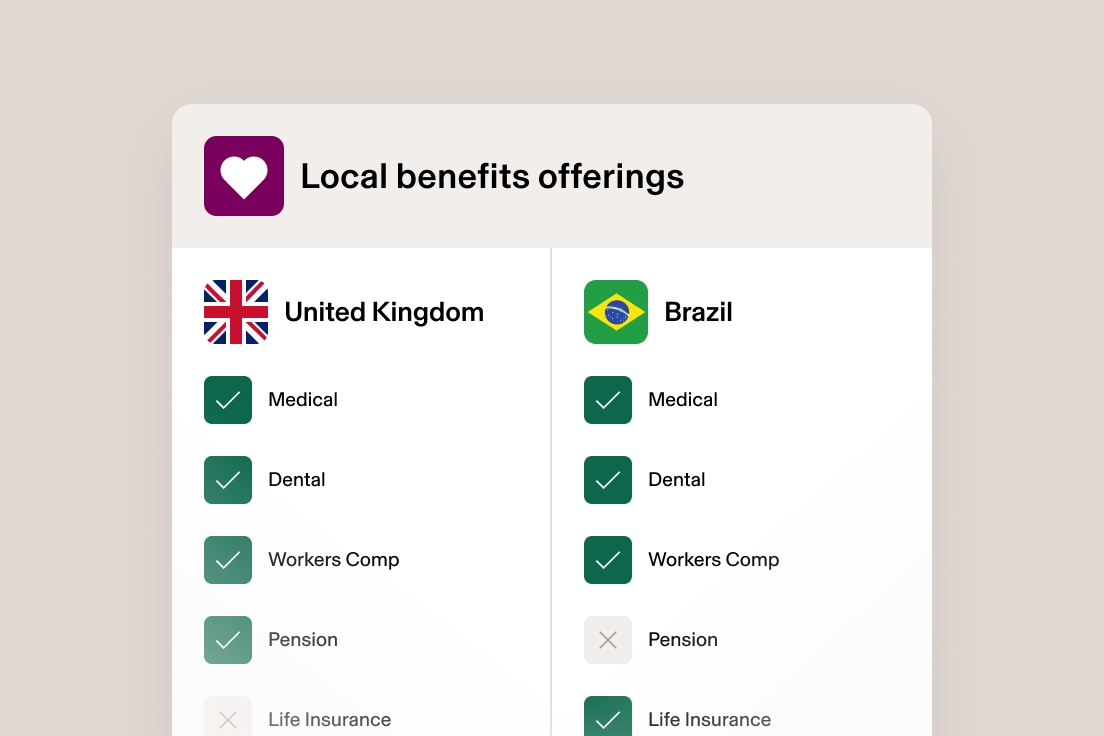1104x736 pixels.
Task: Disable the Medical checkbox under Brazil
Action: pos(608,399)
